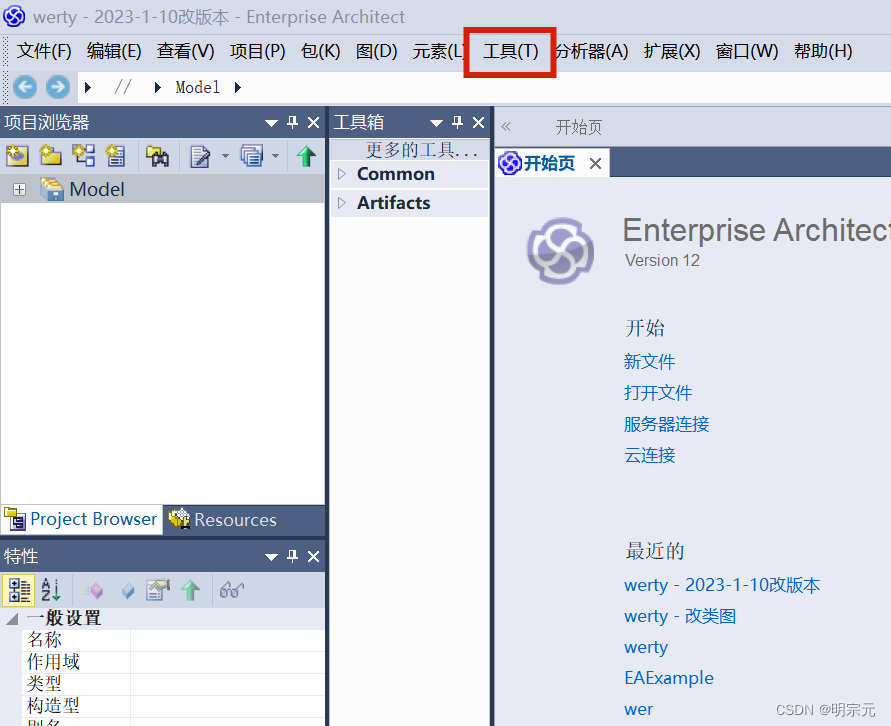Image resolution: width=891 pixels, height=726 pixels.
Task: Open the 扩展(X) menu
Action: (672, 51)
